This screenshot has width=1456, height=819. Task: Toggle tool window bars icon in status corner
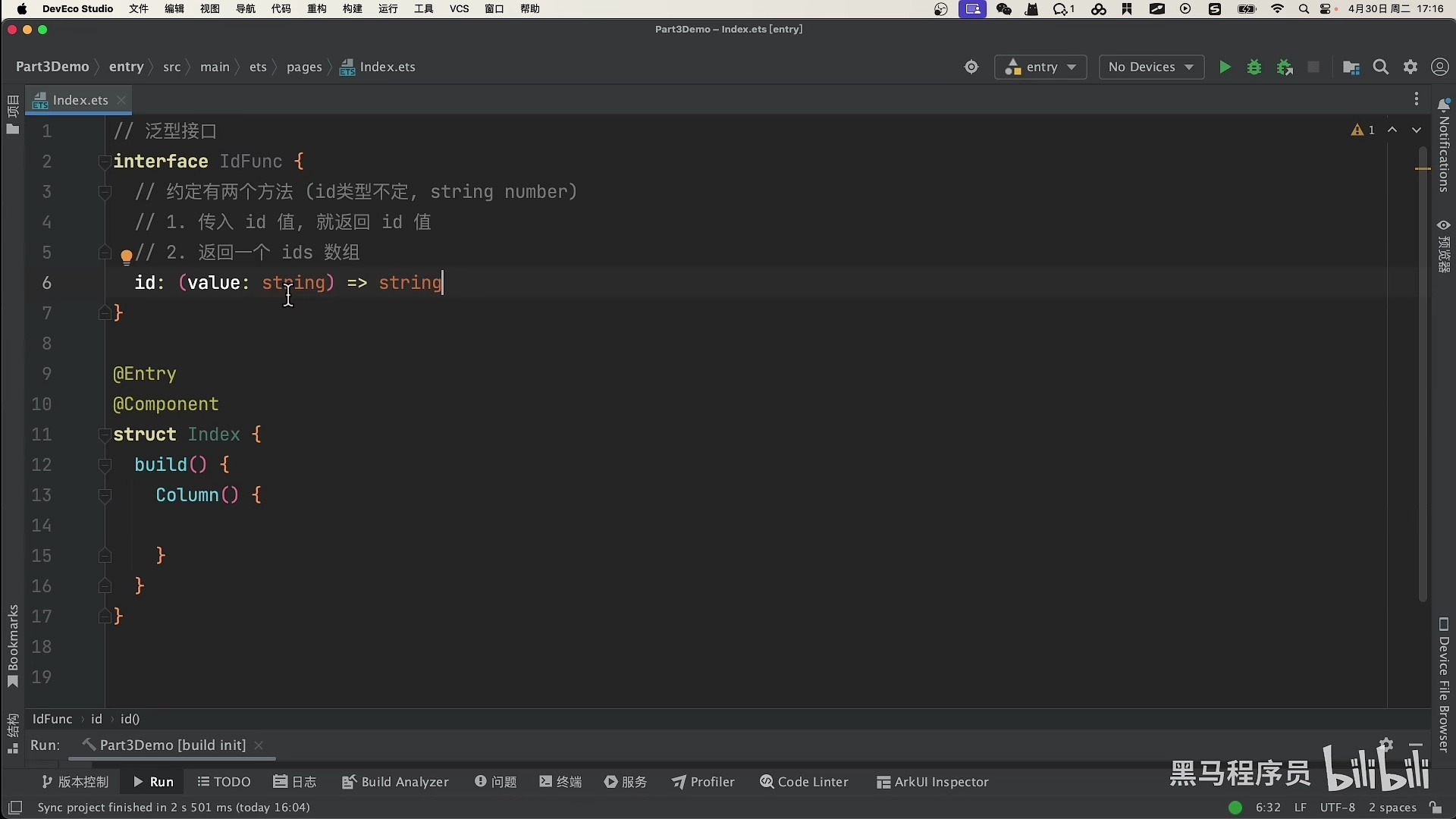pos(15,808)
